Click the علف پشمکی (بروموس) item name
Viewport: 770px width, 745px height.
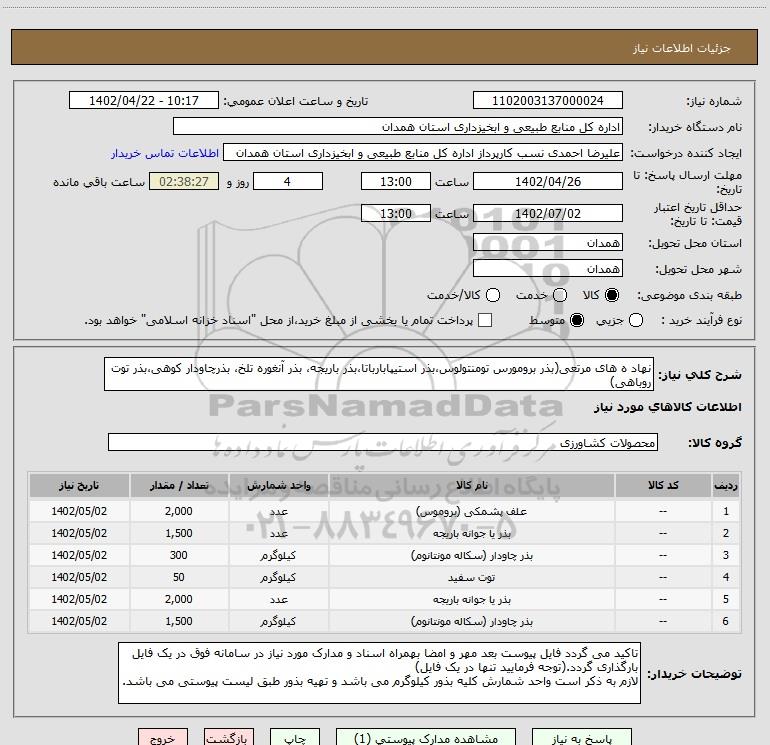(x=471, y=511)
